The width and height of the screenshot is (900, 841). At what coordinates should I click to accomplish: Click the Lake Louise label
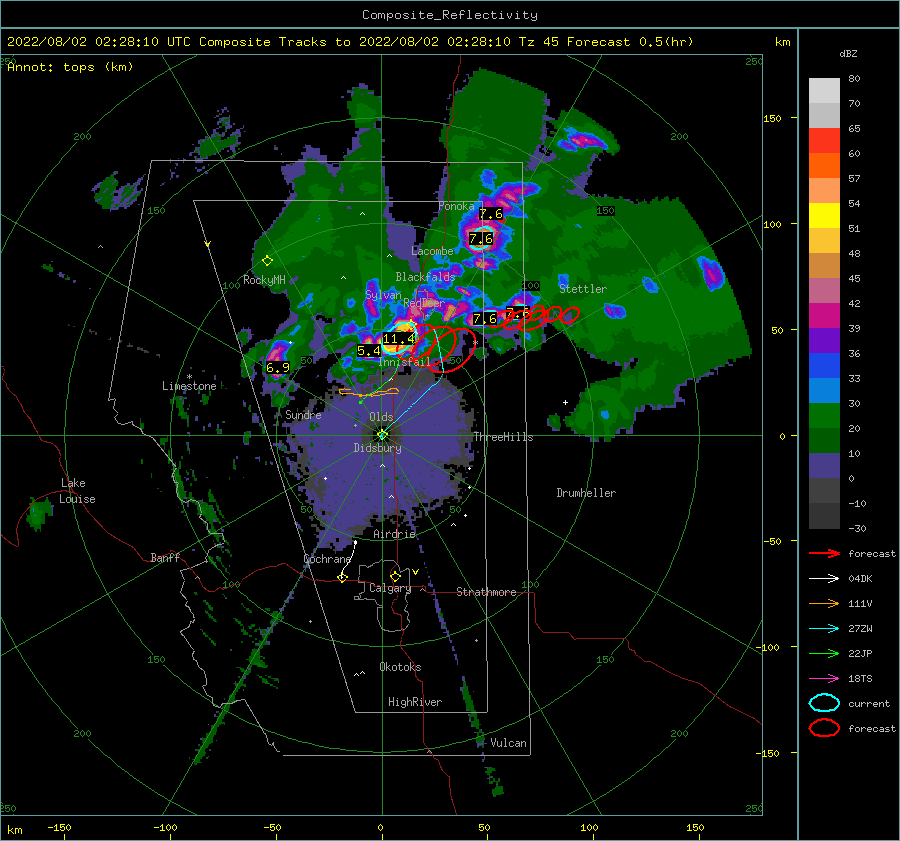coord(77,491)
